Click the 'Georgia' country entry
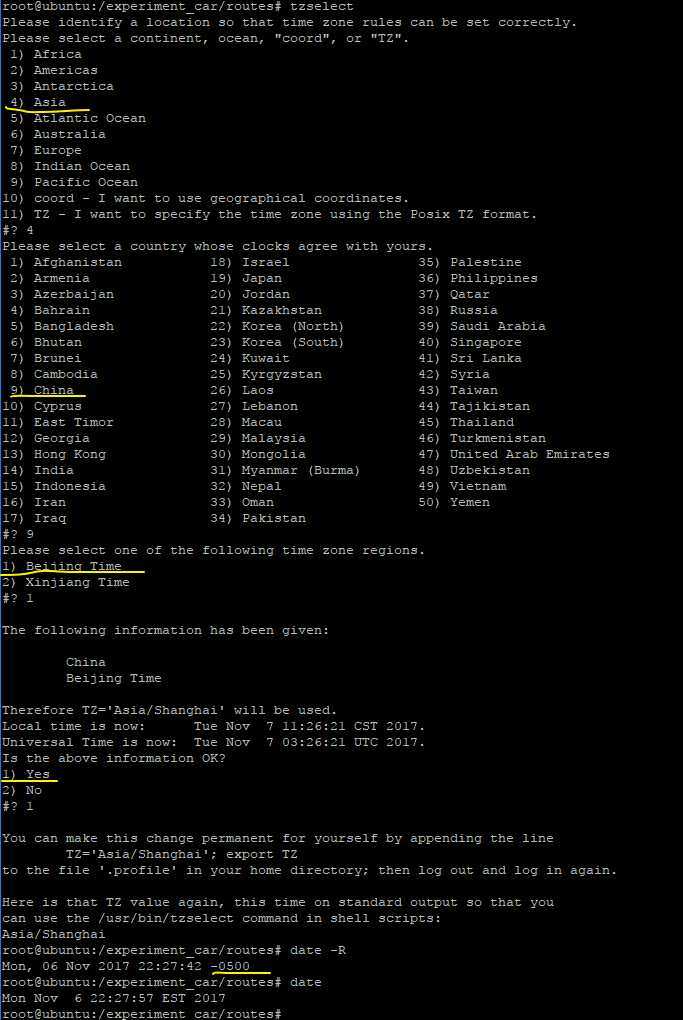Screen dimensions: 683x1020 point(62,438)
